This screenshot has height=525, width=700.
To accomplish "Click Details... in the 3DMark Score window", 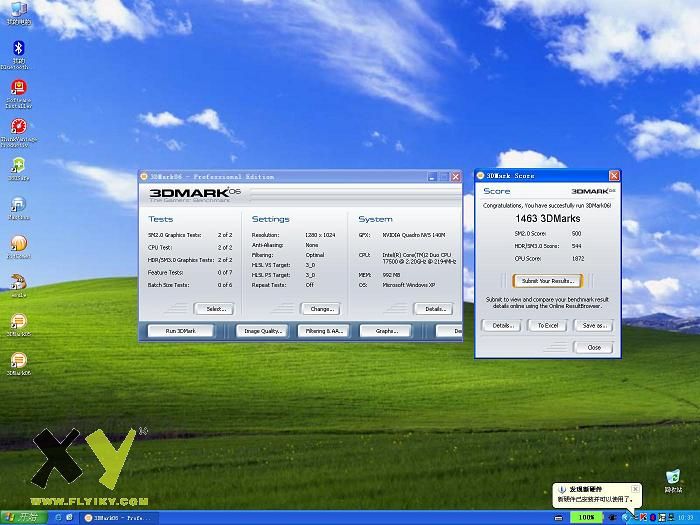I will pyautogui.click(x=502, y=325).
